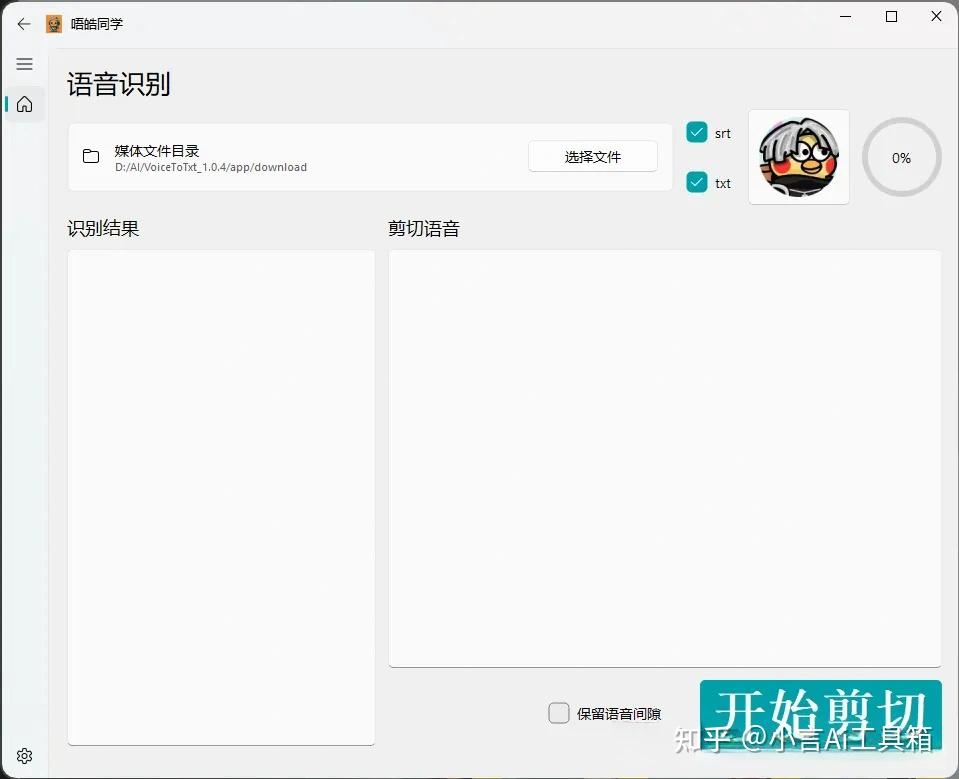Click the 识别结果 section title
The width and height of the screenshot is (959, 779).
tap(103, 228)
